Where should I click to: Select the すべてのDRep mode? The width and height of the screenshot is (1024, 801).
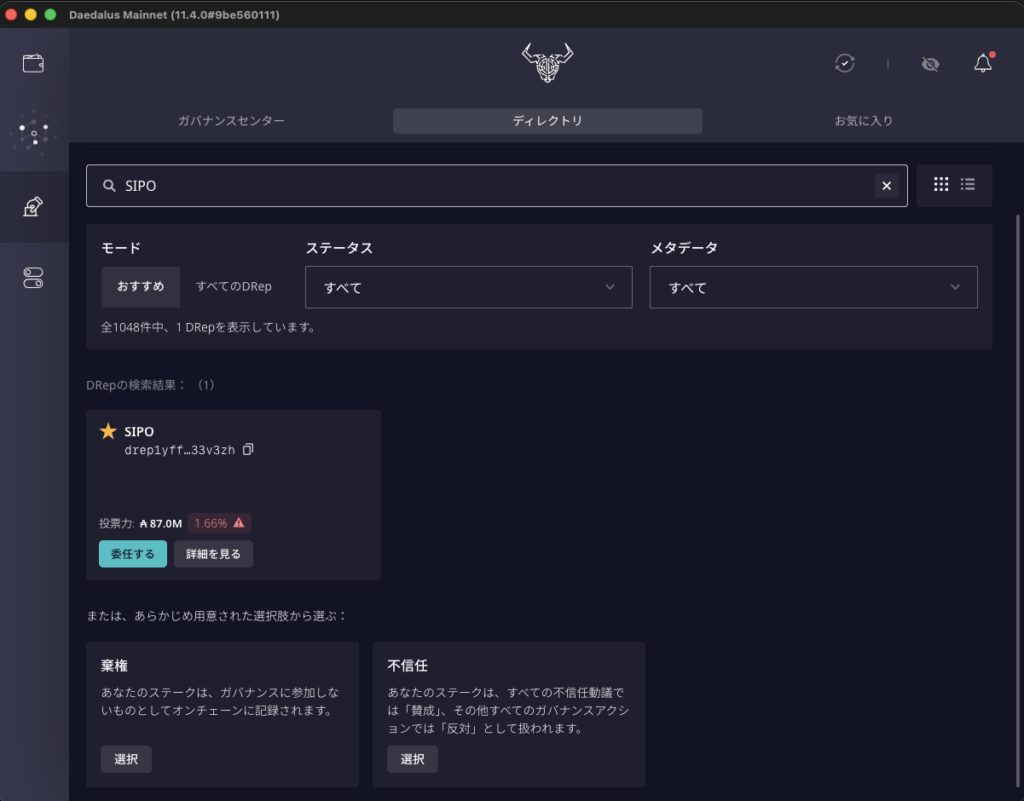[x=234, y=287]
